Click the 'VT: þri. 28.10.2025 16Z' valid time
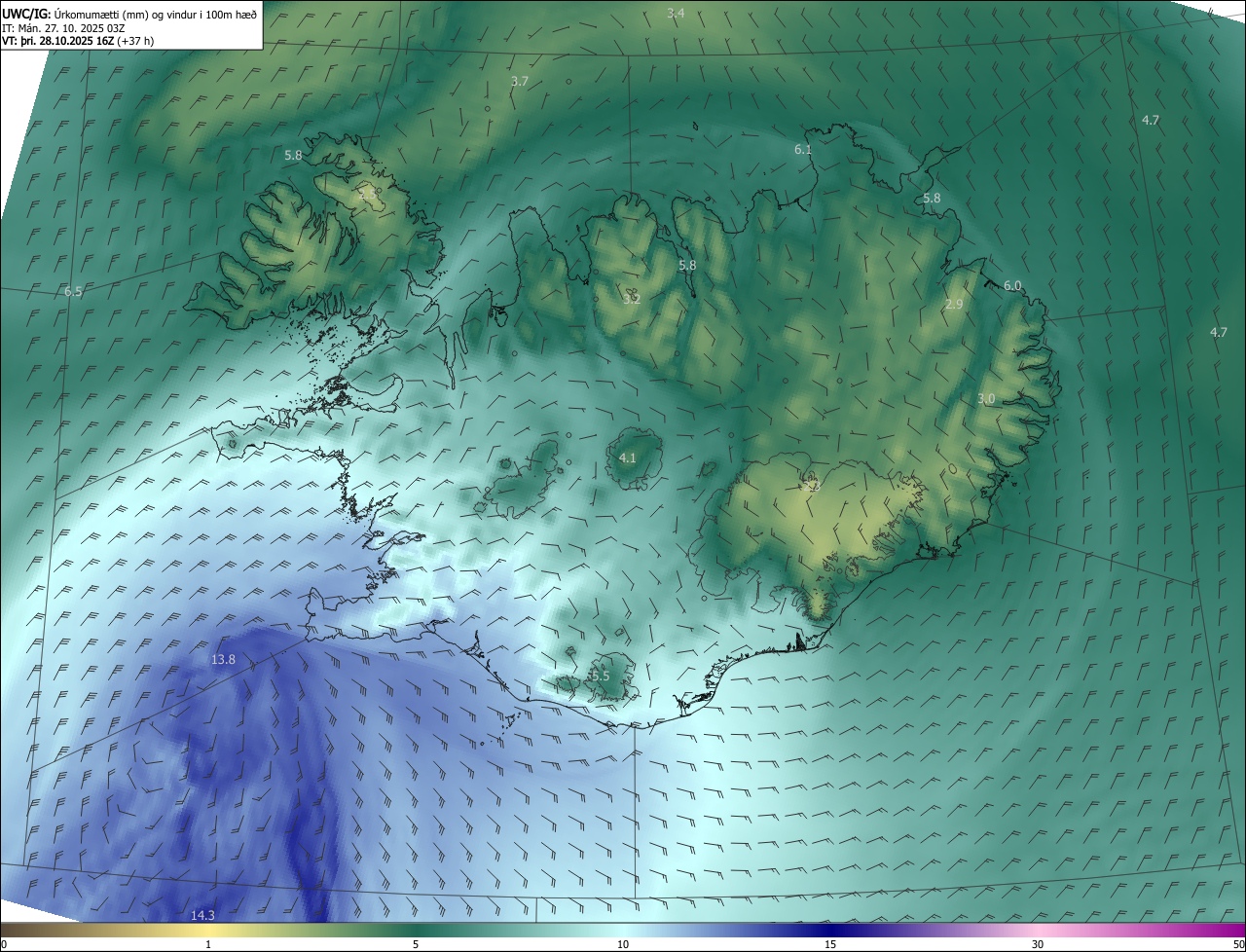1246x952 pixels. pyautogui.click(x=58, y=41)
